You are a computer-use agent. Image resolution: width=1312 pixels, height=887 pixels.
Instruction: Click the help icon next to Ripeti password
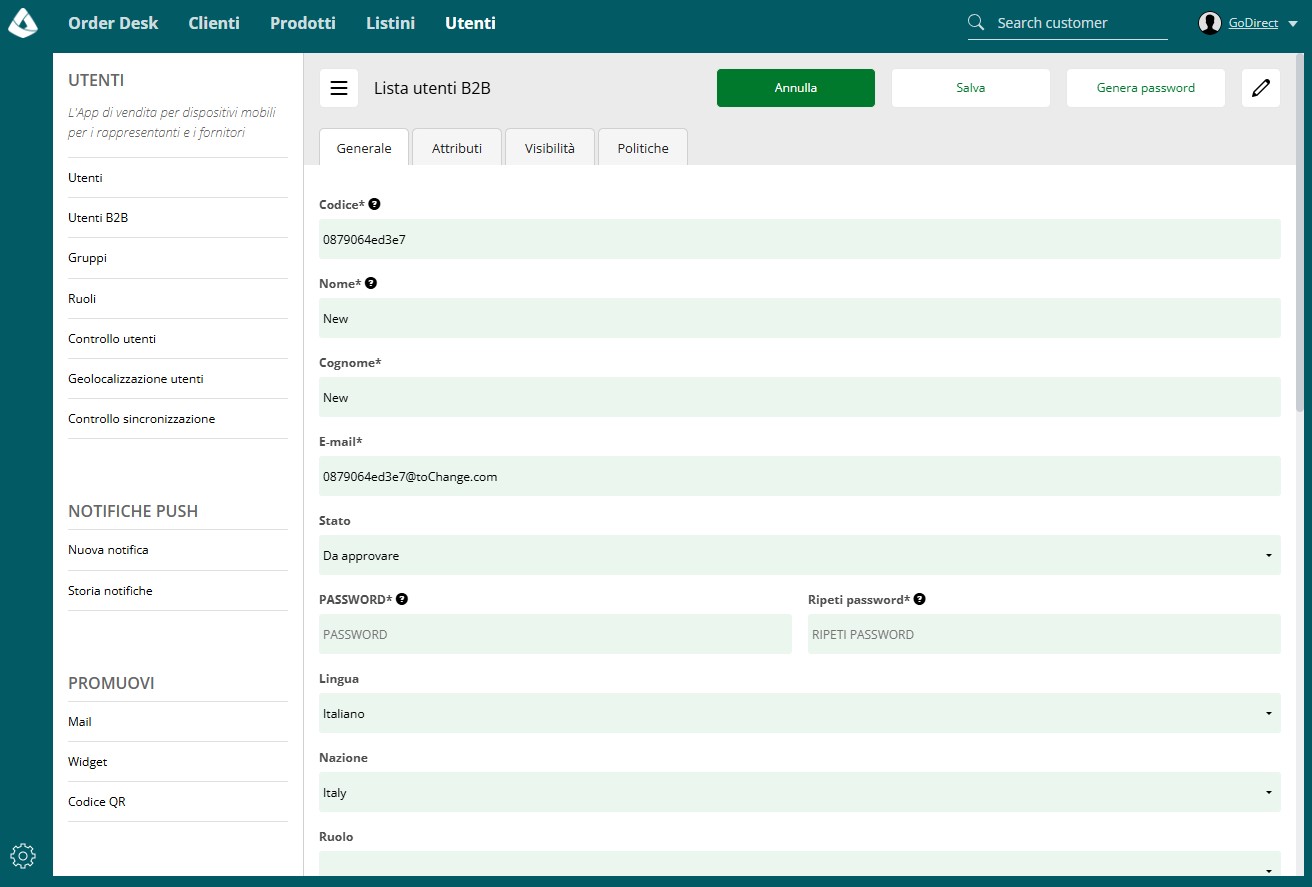click(920, 599)
